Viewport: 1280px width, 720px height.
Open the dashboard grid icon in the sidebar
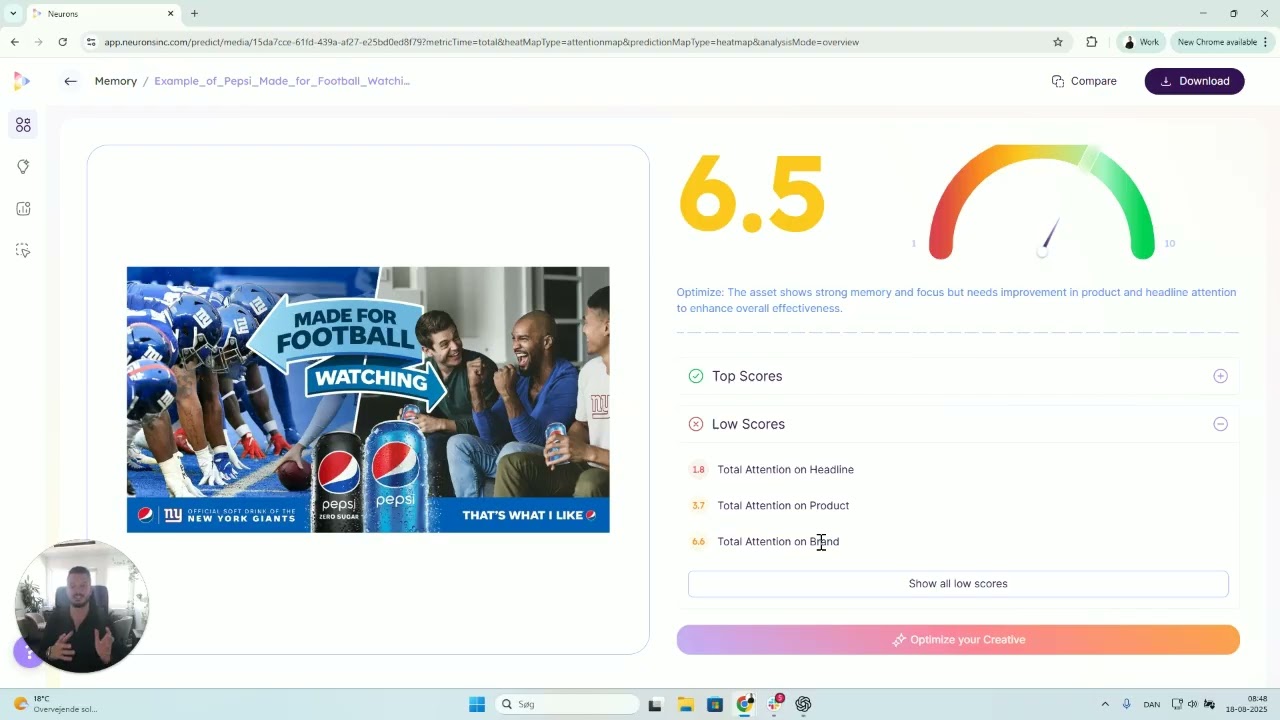pos(23,125)
